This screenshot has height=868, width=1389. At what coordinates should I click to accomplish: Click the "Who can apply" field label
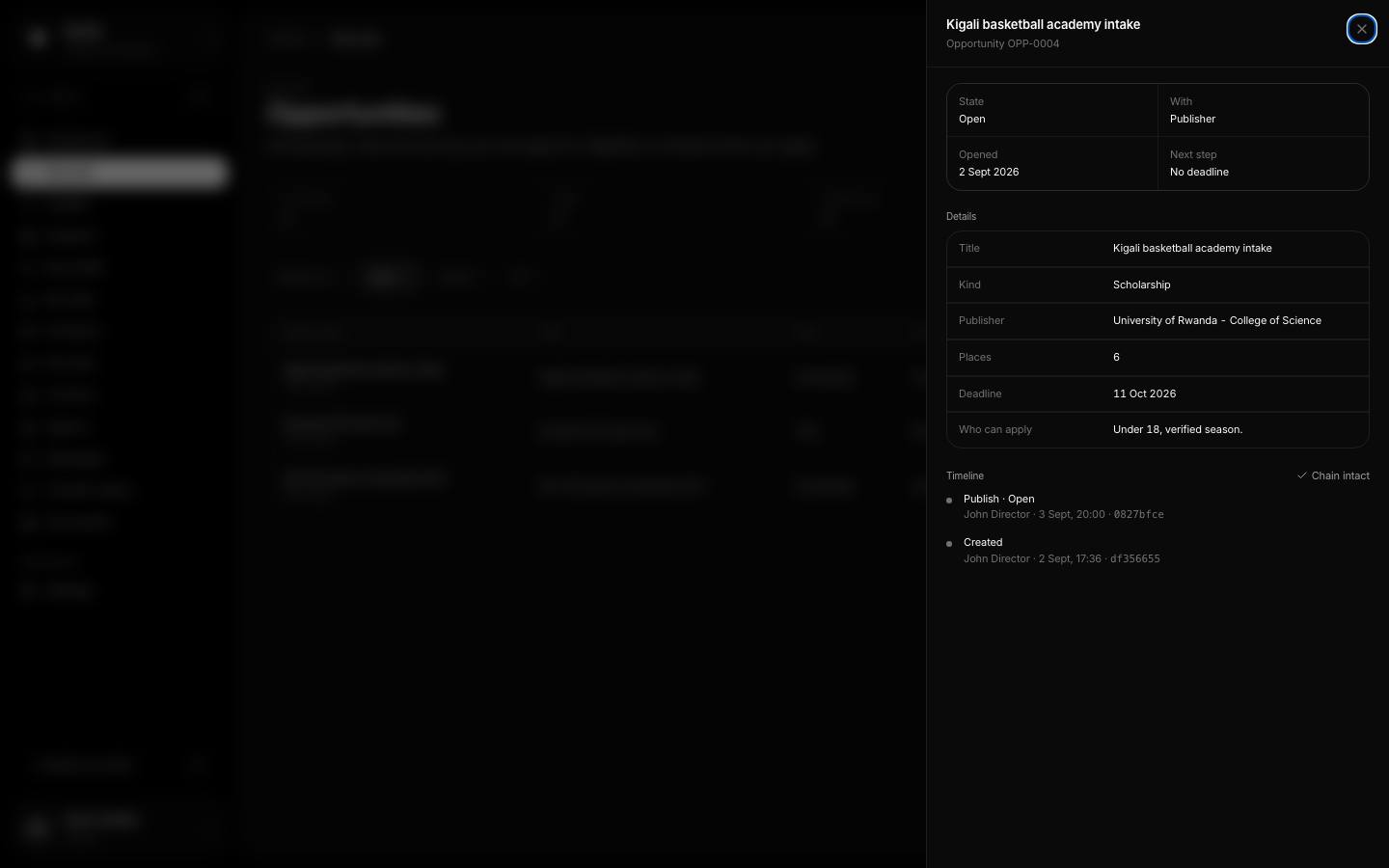click(x=995, y=429)
